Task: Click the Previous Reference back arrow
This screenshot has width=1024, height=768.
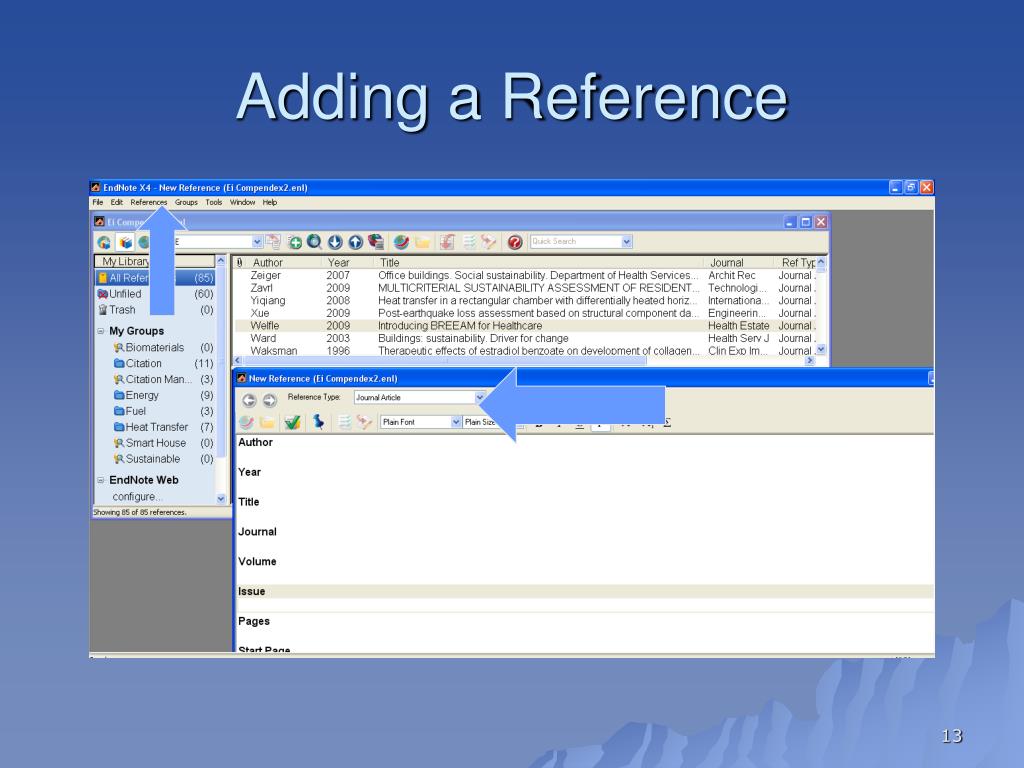Action: [249, 400]
